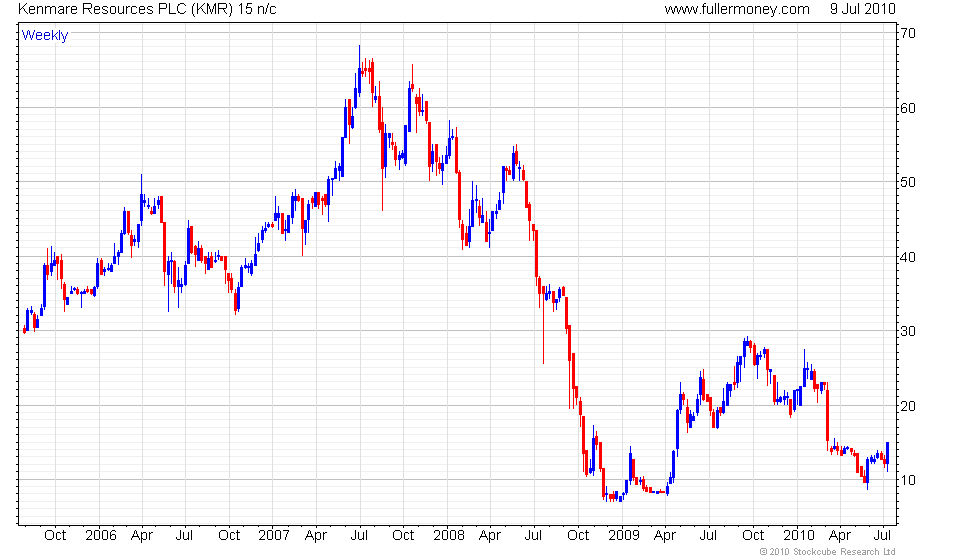Click the 70 price axis label
The image size is (980, 560).
point(908,34)
